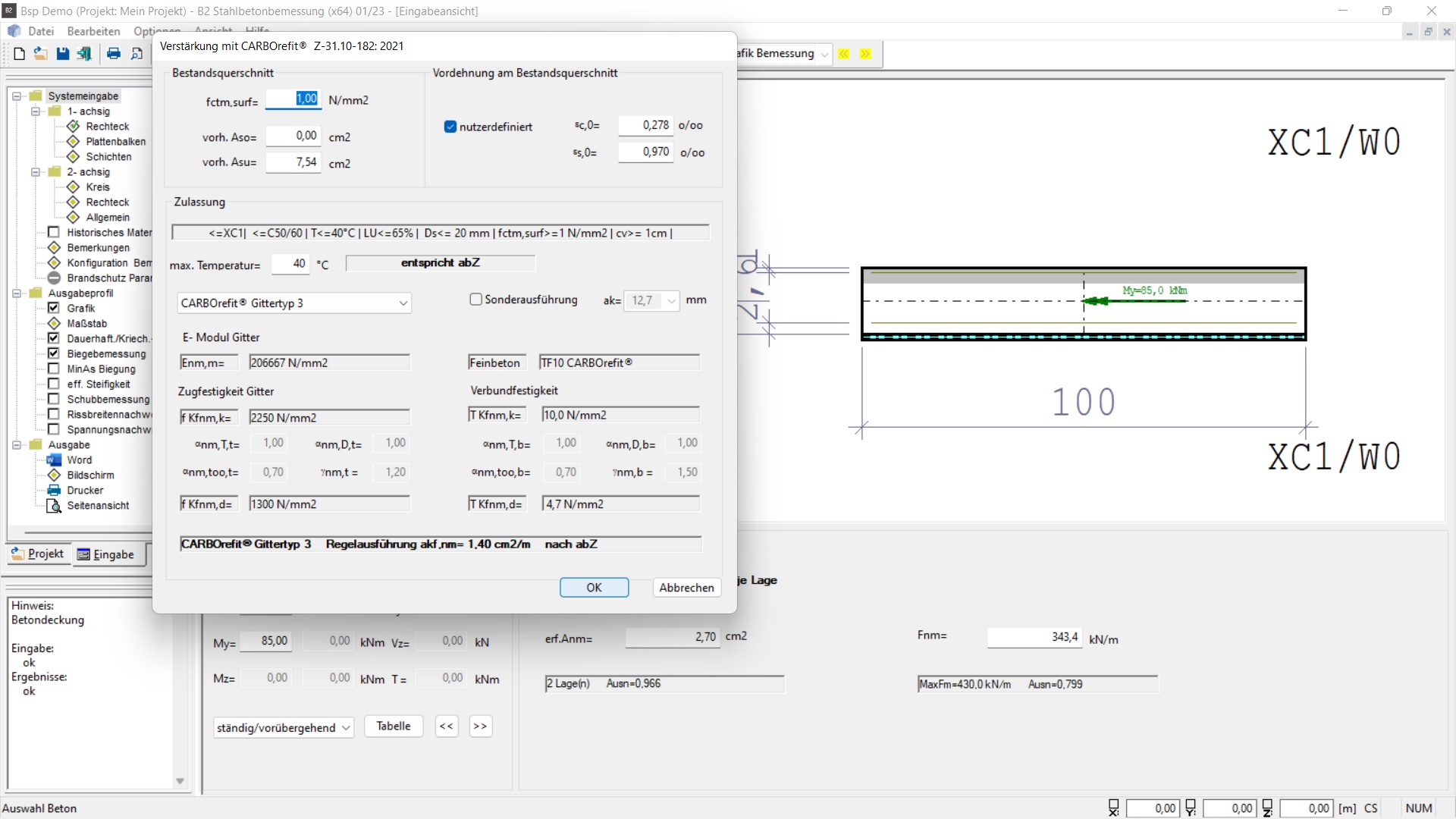Click the Exit door toolbar icon
Screen dimensions: 1456x819
pyautogui.click(x=84, y=54)
